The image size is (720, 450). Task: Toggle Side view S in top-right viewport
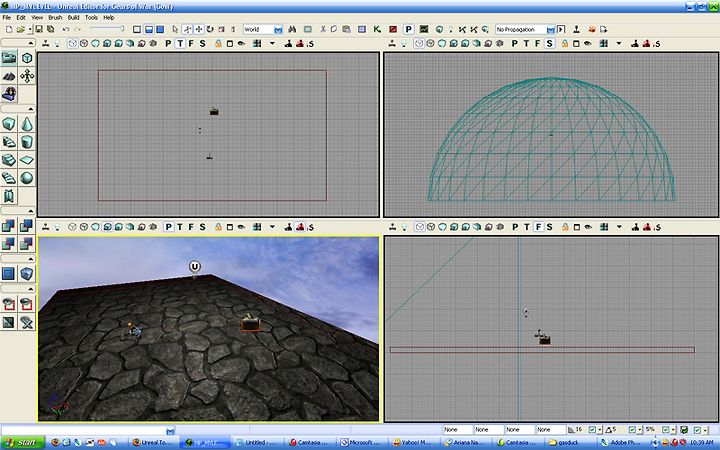[549, 44]
